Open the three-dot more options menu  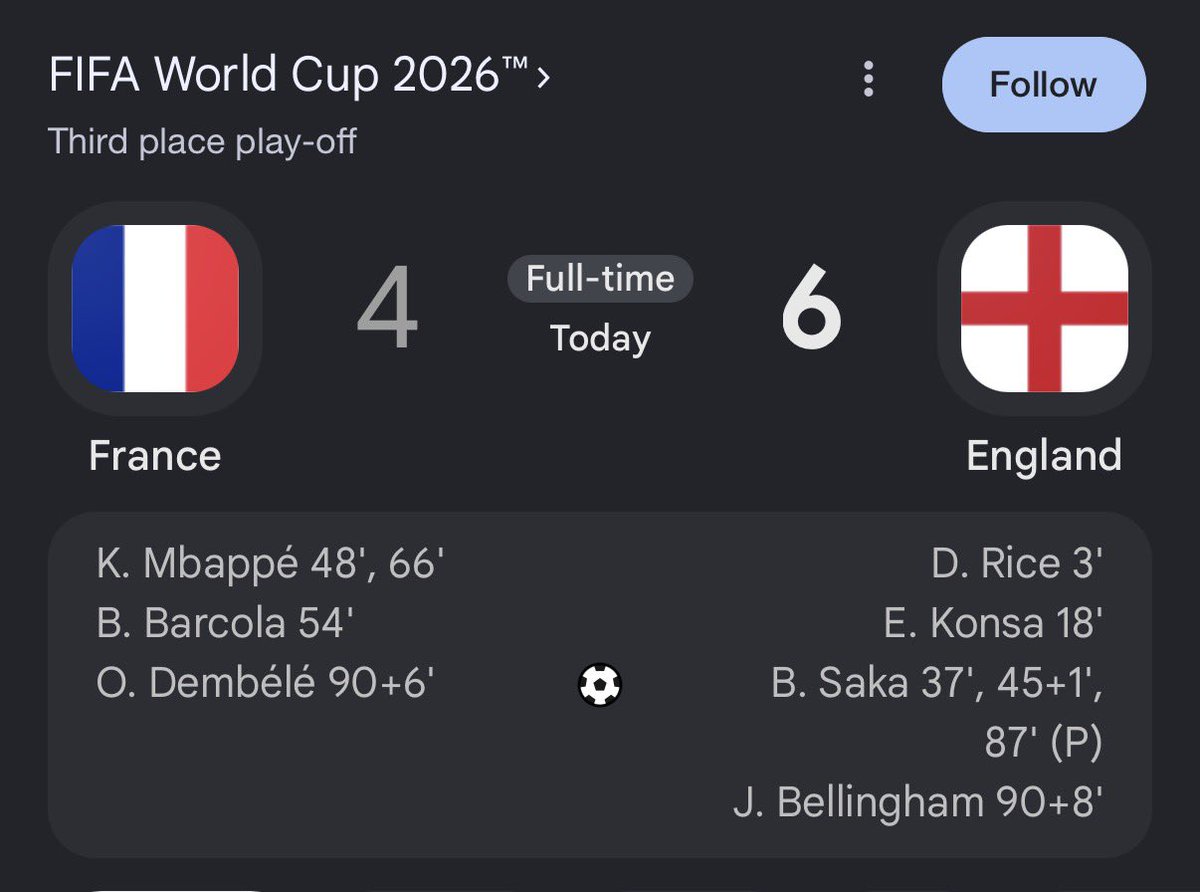(x=869, y=79)
